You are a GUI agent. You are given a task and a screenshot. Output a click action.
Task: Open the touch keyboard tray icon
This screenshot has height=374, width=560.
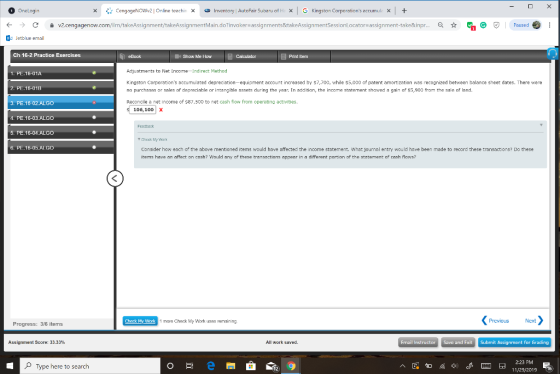pos(486,366)
